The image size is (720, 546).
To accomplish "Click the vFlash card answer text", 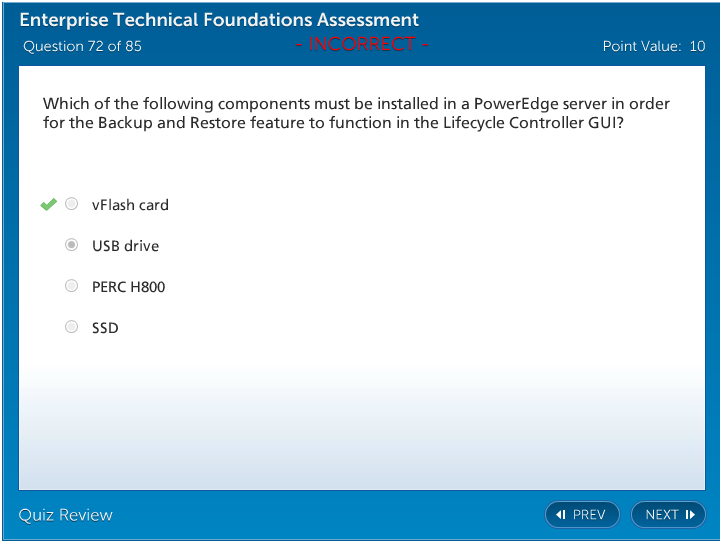I will (130, 205).
